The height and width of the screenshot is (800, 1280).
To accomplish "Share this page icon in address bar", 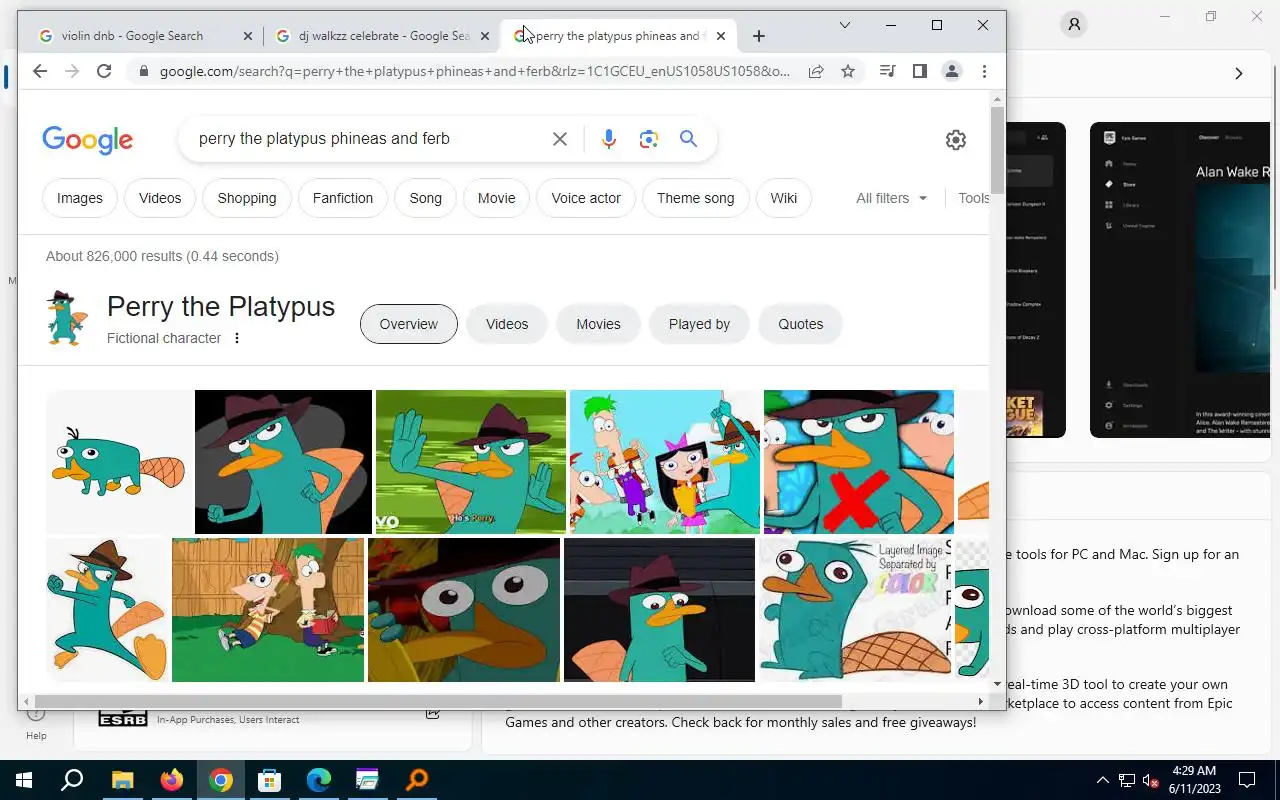I will tap(816, 71).
